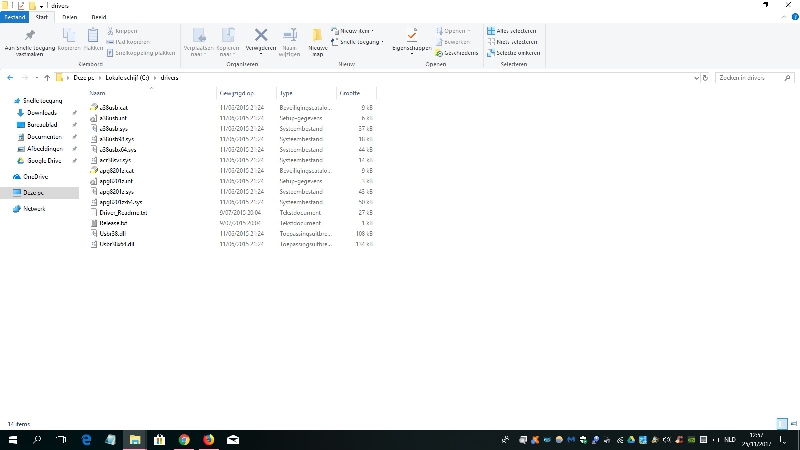Click the Paste (Plakken) clipboard icon
This screenshot has width=800, height=450.
coord(93,37)
